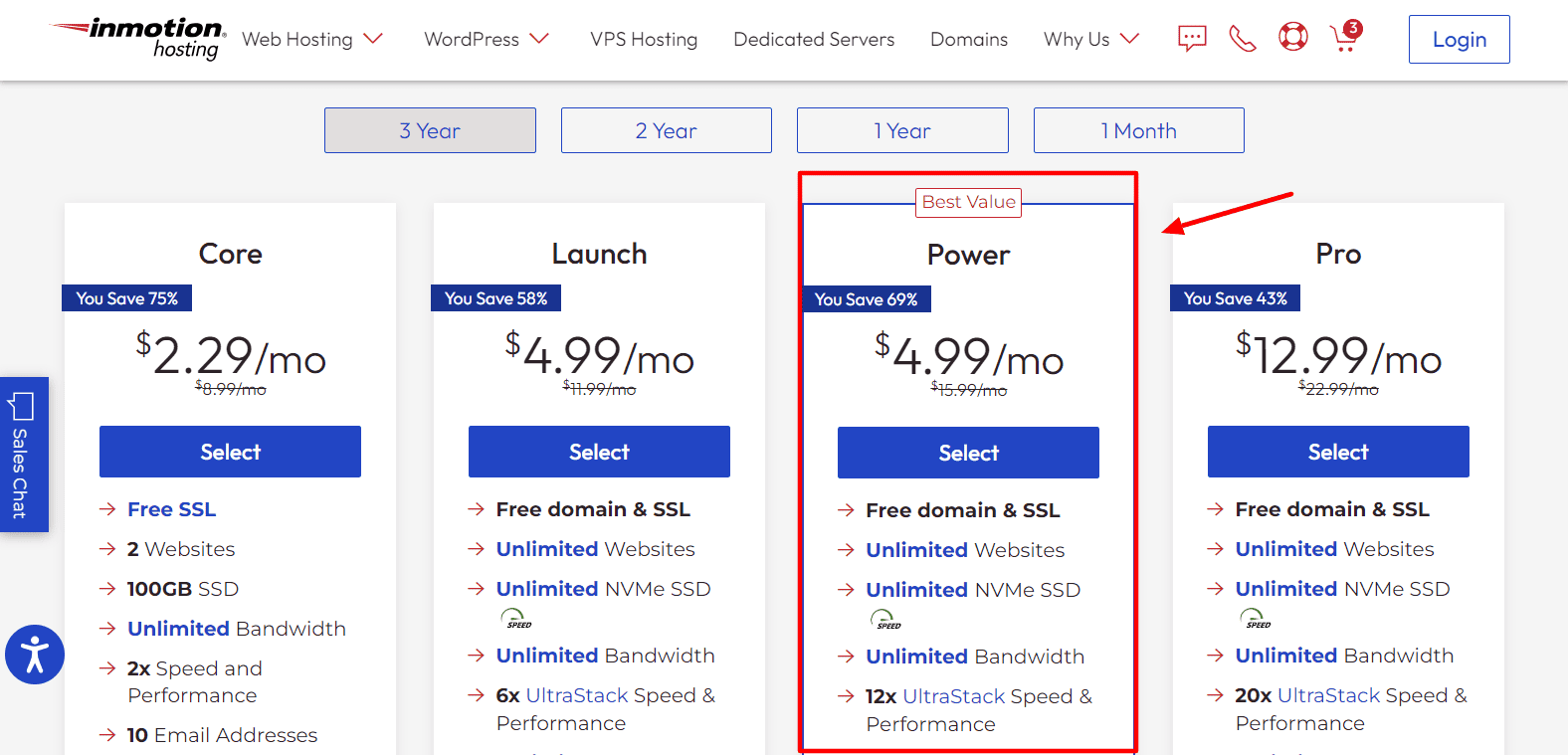Go to VPS Hosting page
This screenshot has height=755, width=1568.
(x=644, y=40)
